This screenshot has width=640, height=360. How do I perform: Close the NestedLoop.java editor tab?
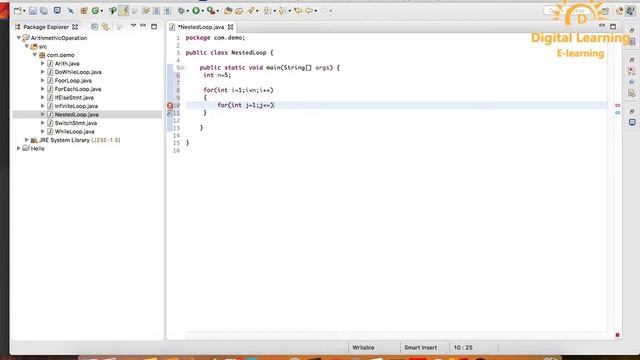pyautogui.click(x=231, y=27)
